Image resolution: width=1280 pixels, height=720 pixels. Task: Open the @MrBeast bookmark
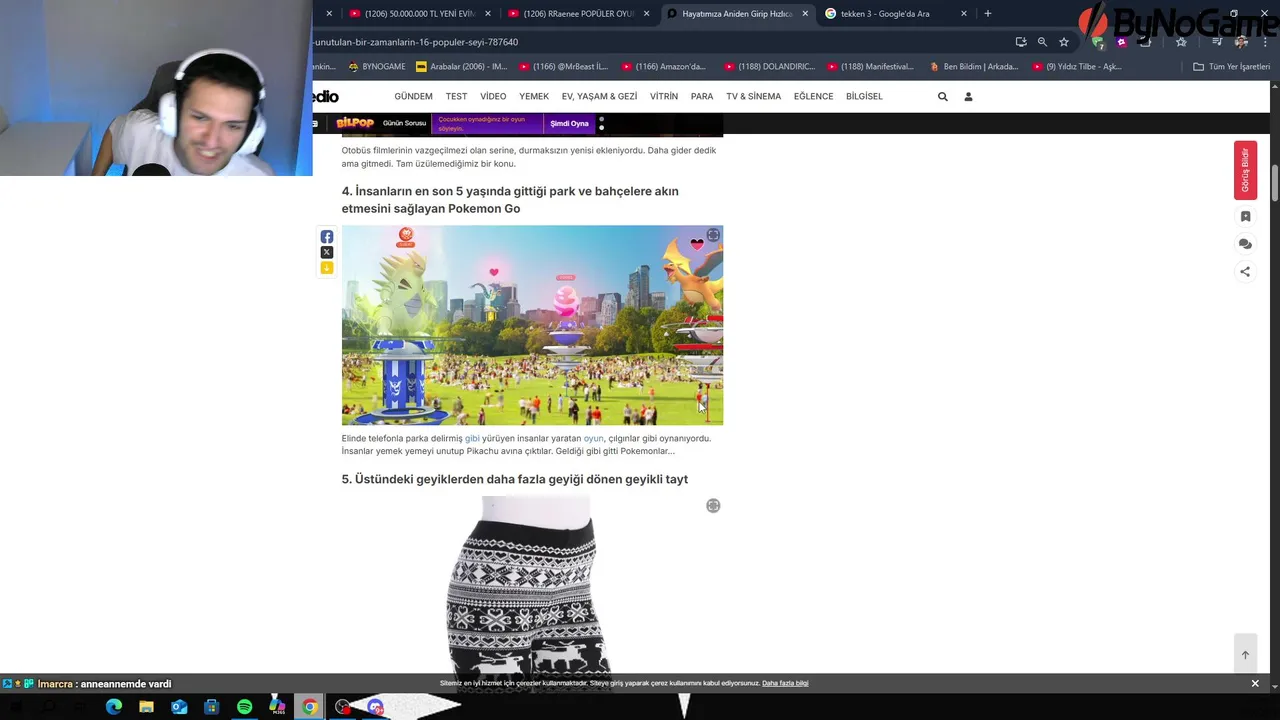[x=563, y=67]
